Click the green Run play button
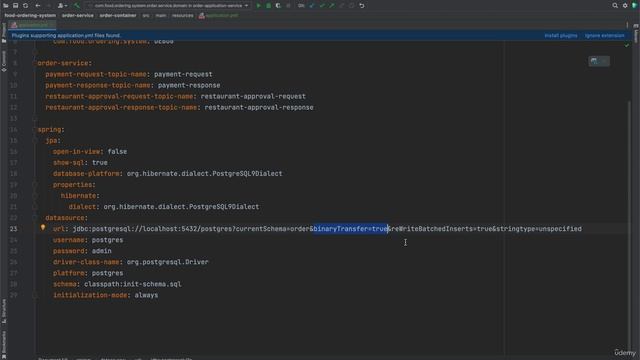Viewport: 640px width, 360px height. click(258, 6)
